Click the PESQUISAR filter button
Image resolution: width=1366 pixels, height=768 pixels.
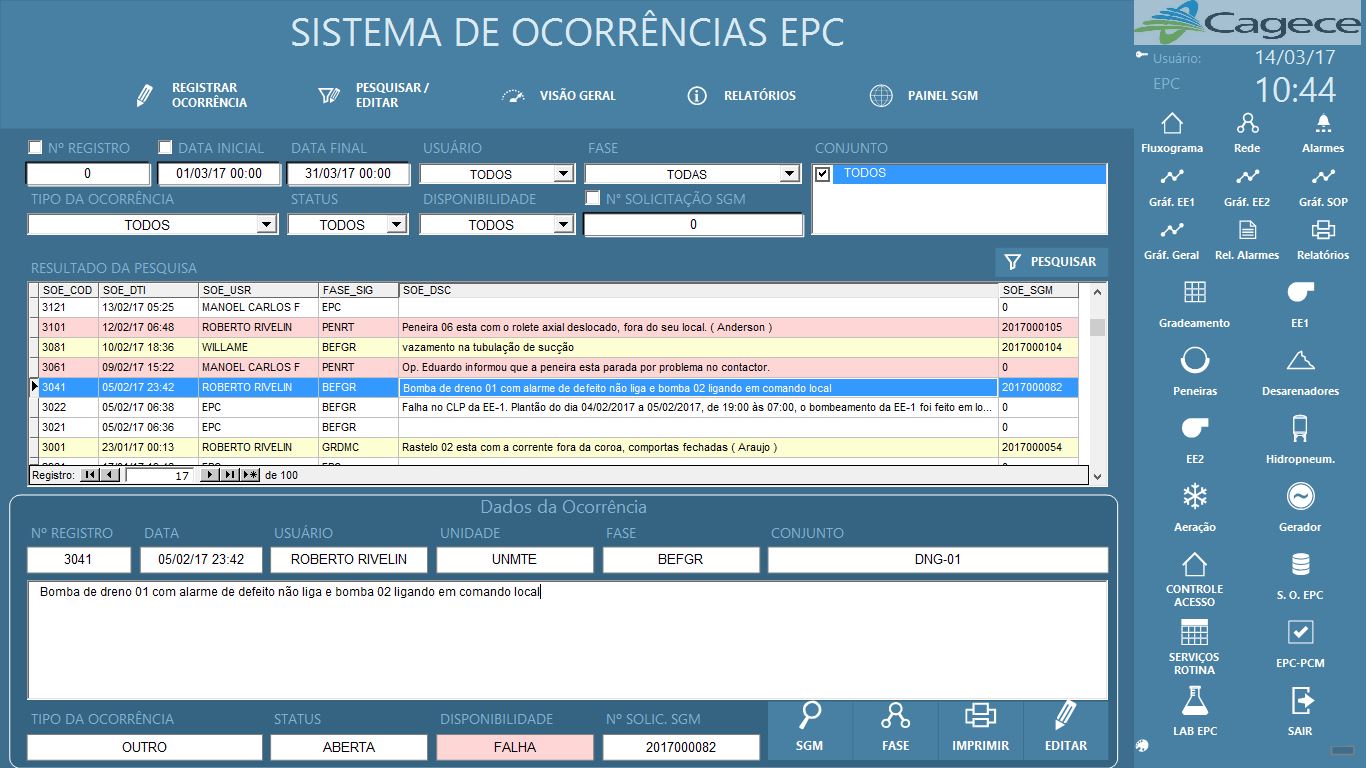[1051, 262]
